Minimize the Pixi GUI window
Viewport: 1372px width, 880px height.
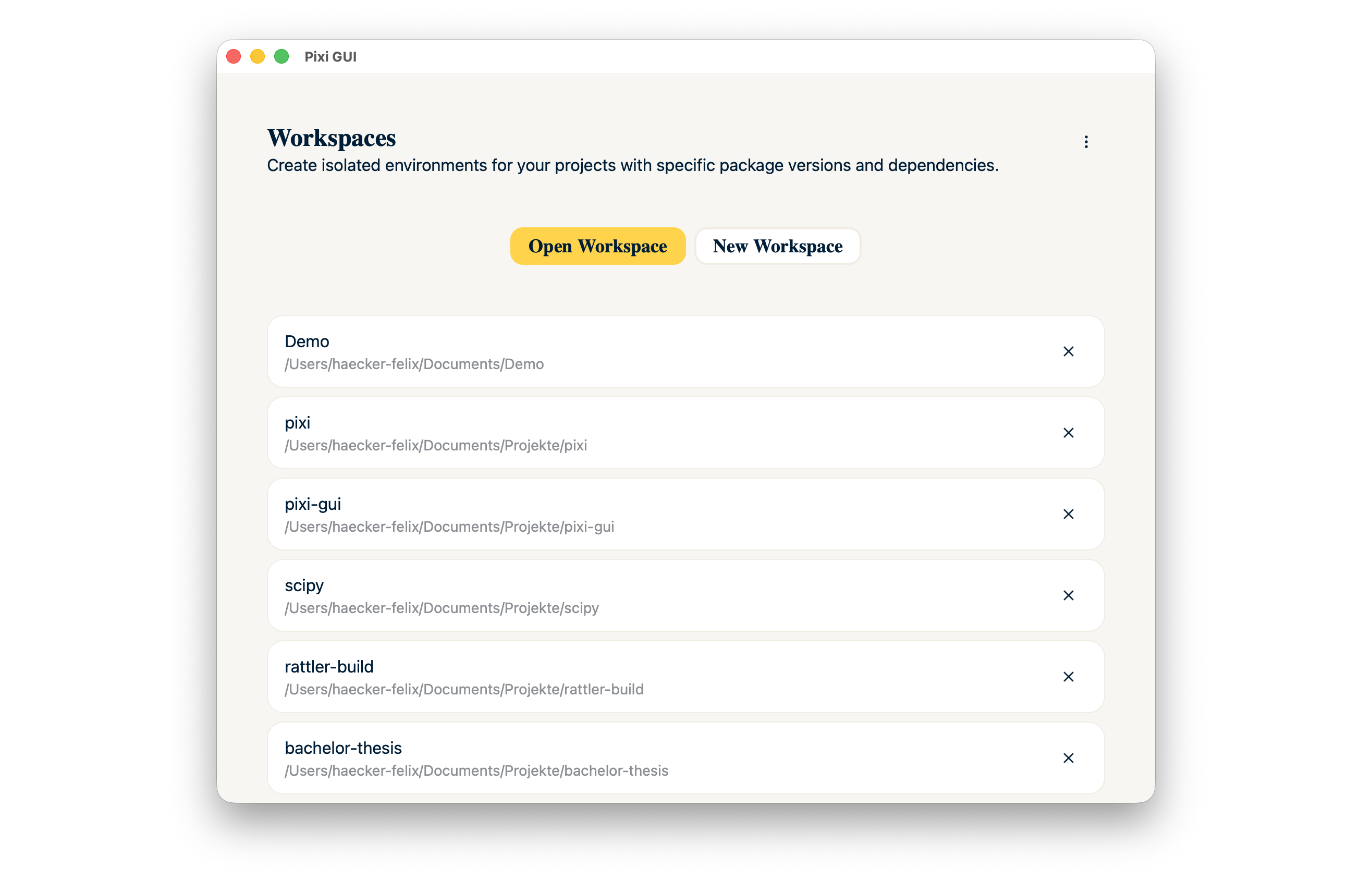258,57
